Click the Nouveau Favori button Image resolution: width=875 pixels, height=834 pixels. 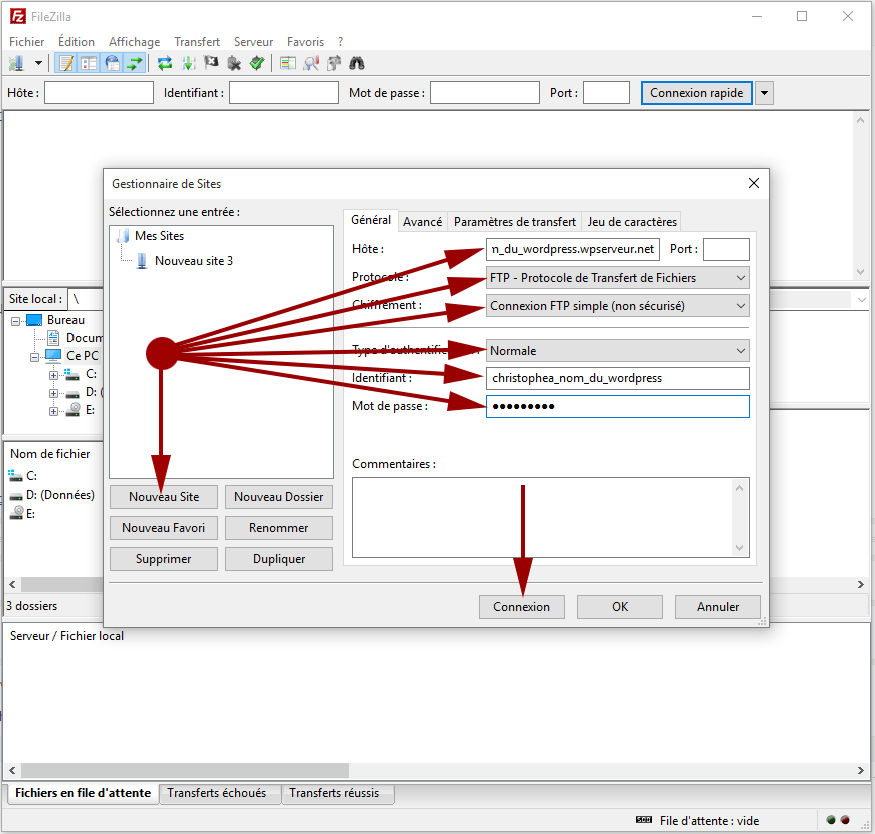point(164,528)
